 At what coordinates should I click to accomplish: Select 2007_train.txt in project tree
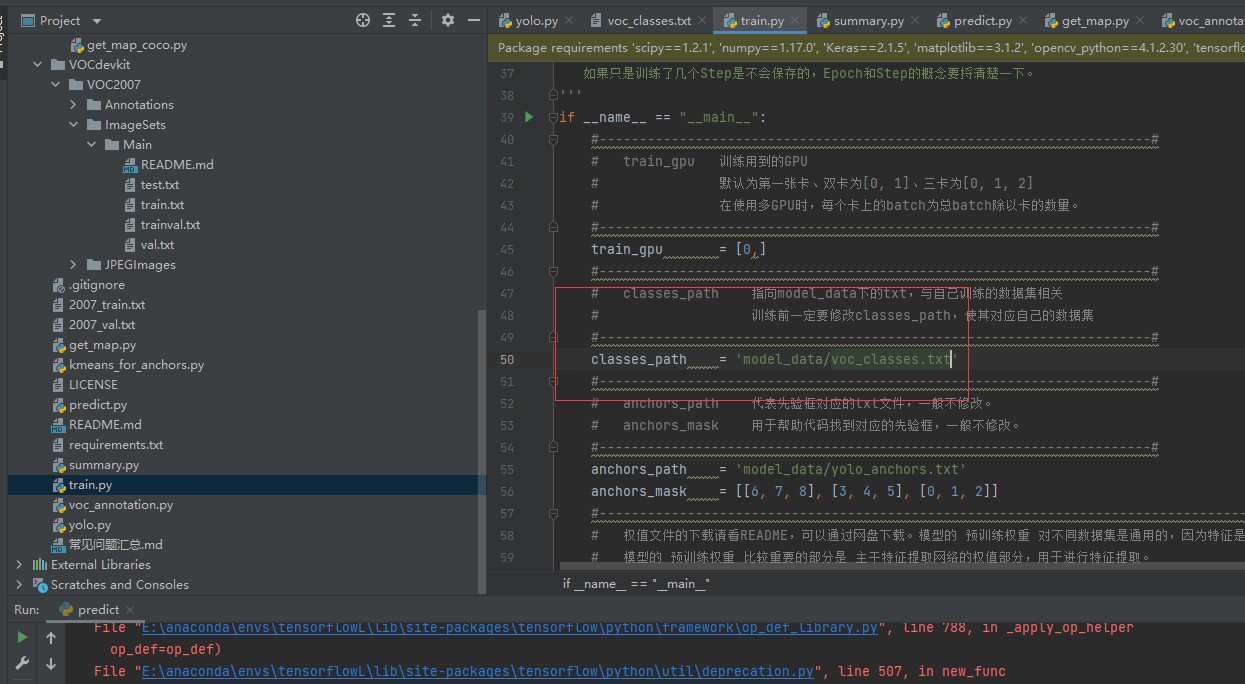pos(98,305)
